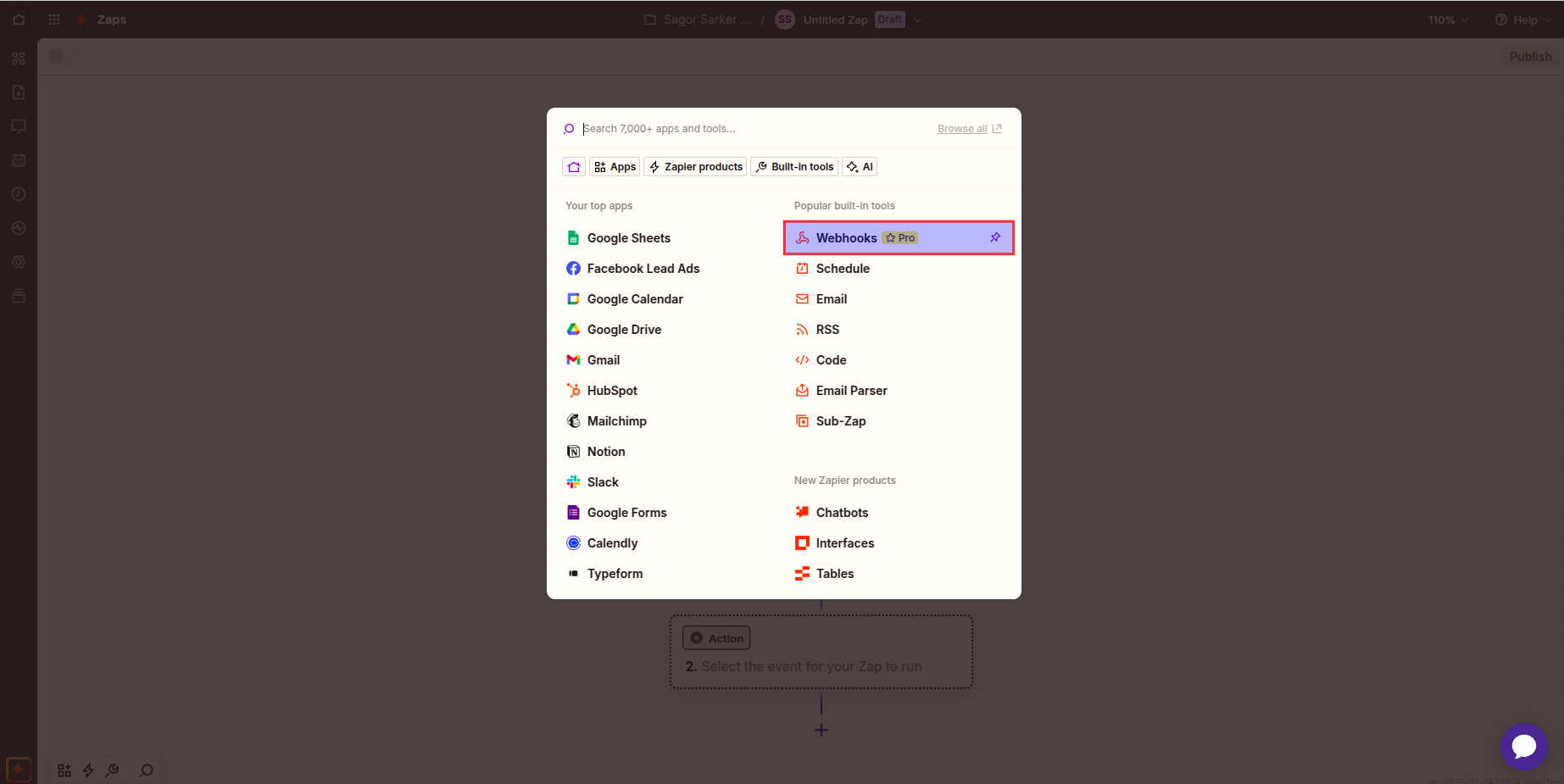The width and height of the screenshot is (1564, 784).
Task: Open sidebar settings gear icon
Action: 19,262
